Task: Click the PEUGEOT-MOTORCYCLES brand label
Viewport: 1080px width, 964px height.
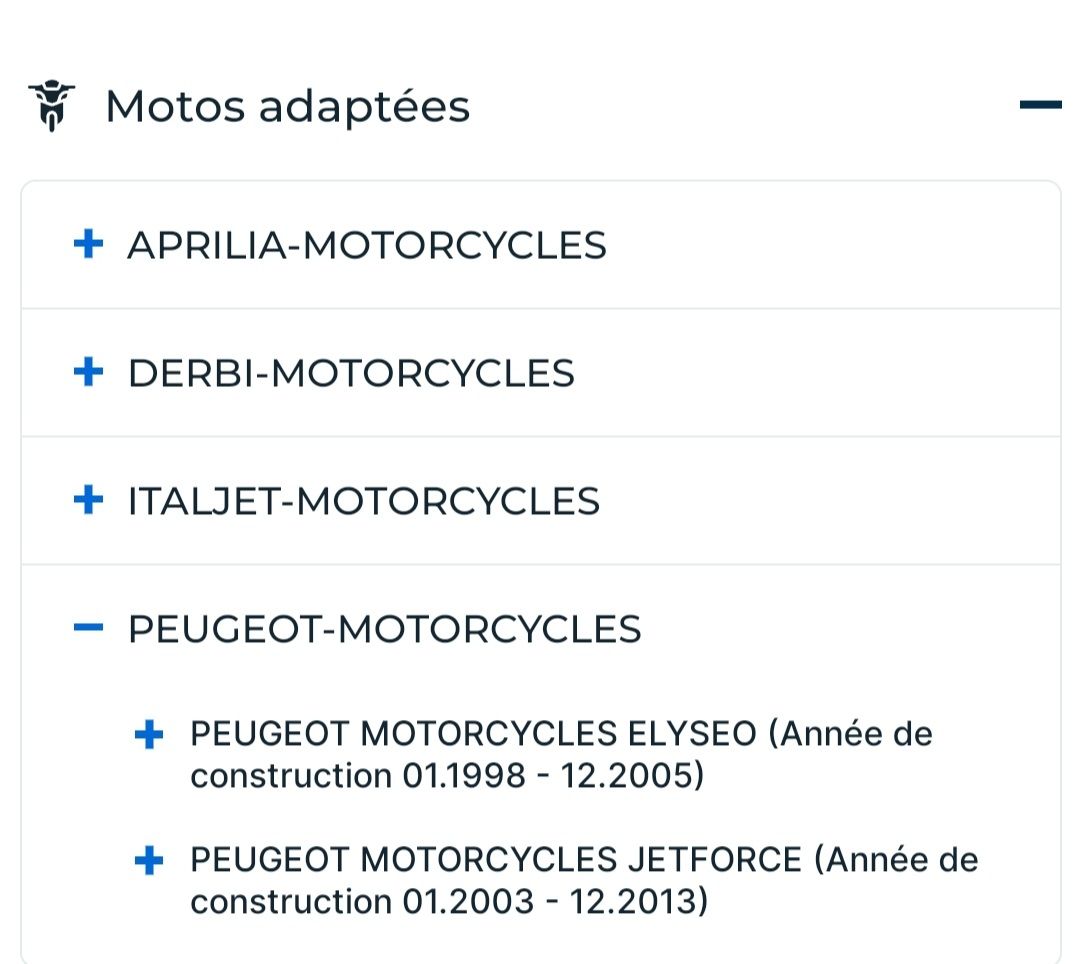Action: point(384,629)
